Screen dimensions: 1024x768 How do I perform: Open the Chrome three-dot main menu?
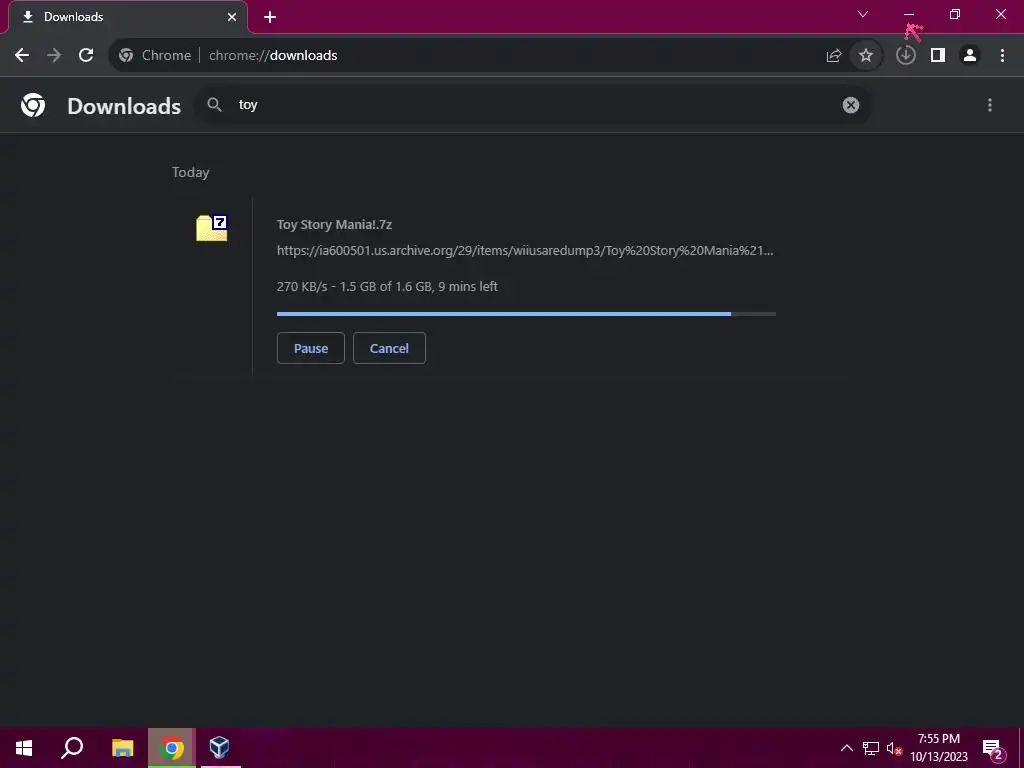[x=1002, y=56]
